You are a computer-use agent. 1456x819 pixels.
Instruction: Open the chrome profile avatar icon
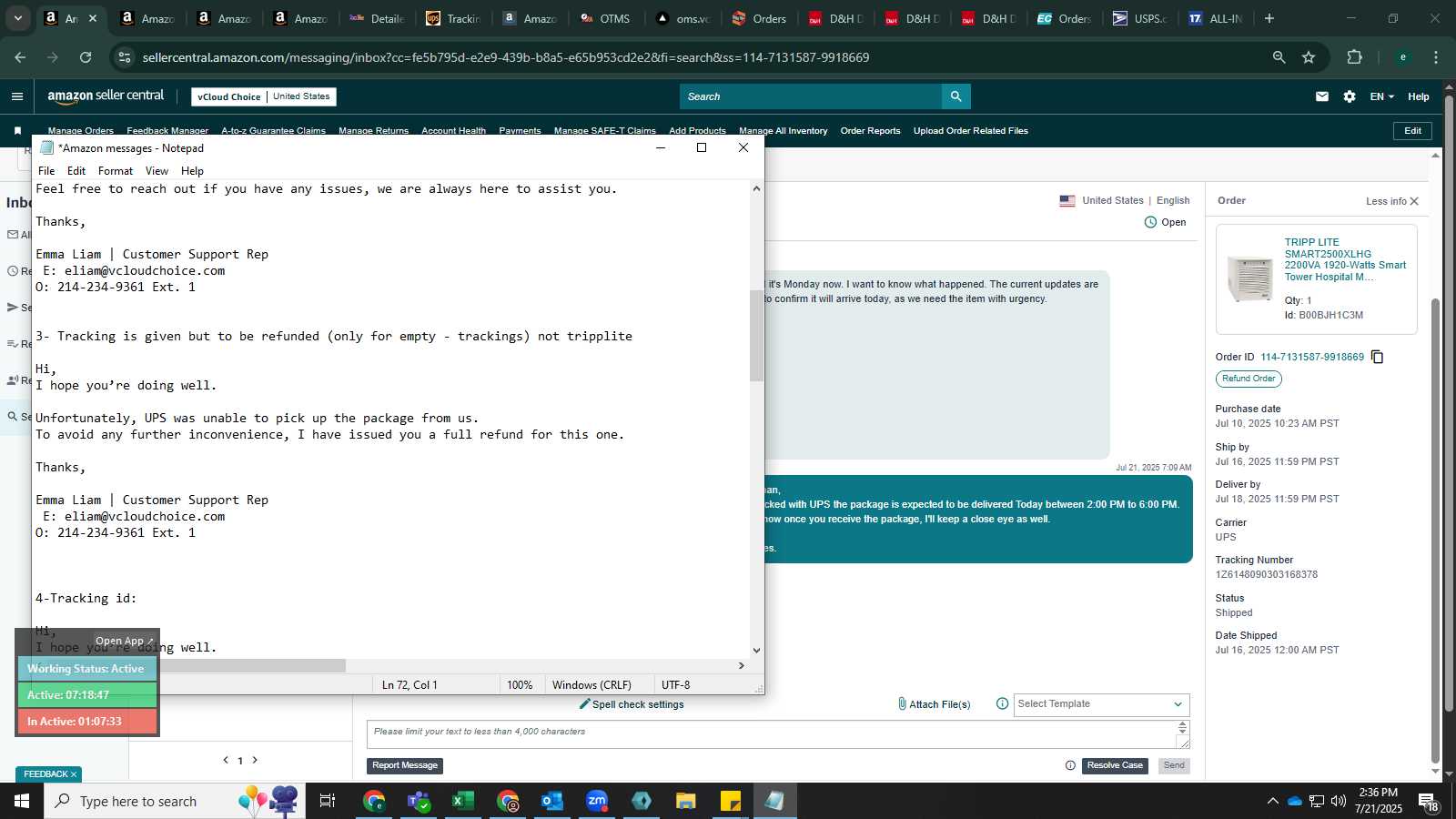tap(1402, 57)
